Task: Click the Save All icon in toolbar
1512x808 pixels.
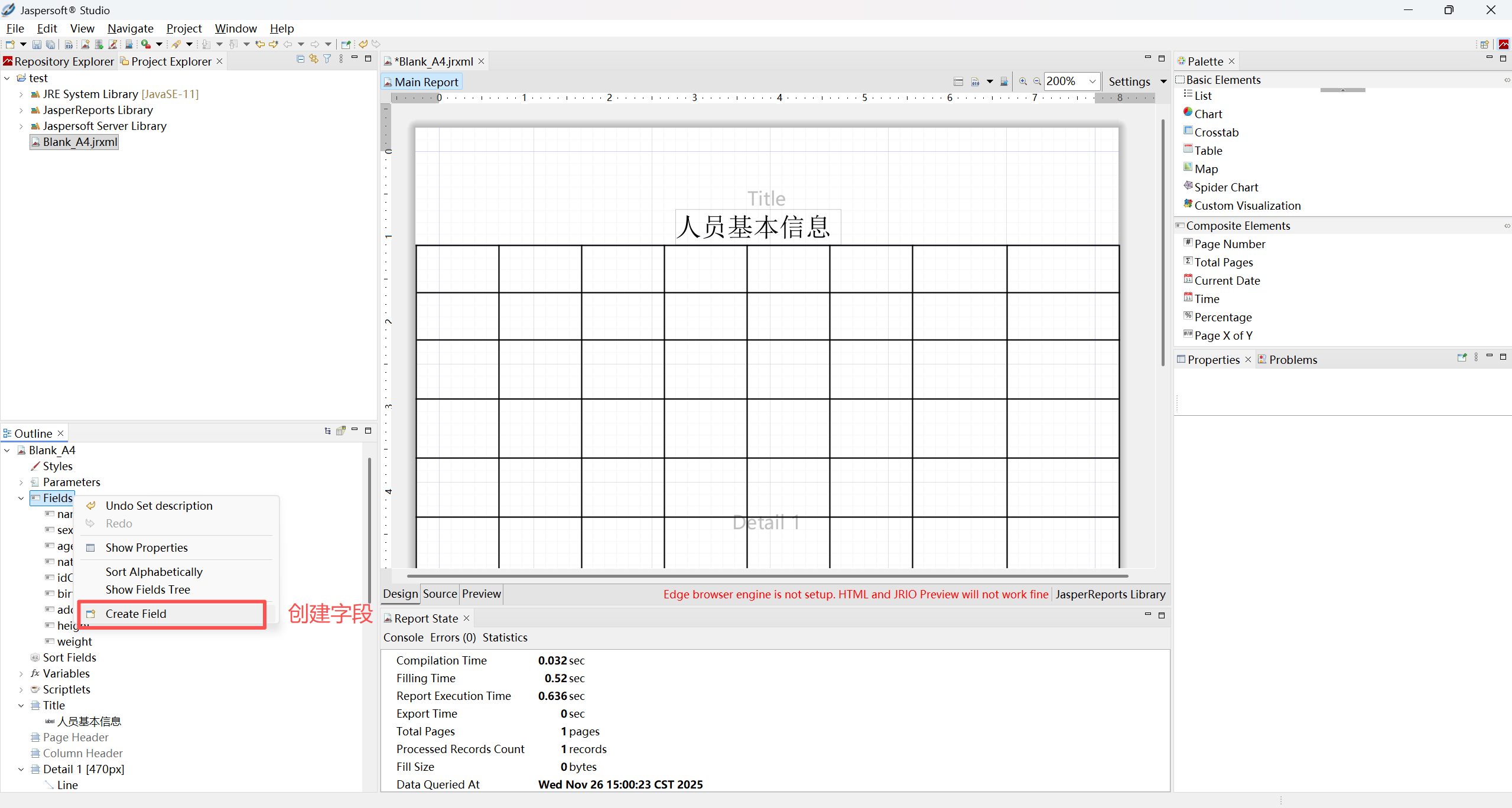Action: (51, 44)
